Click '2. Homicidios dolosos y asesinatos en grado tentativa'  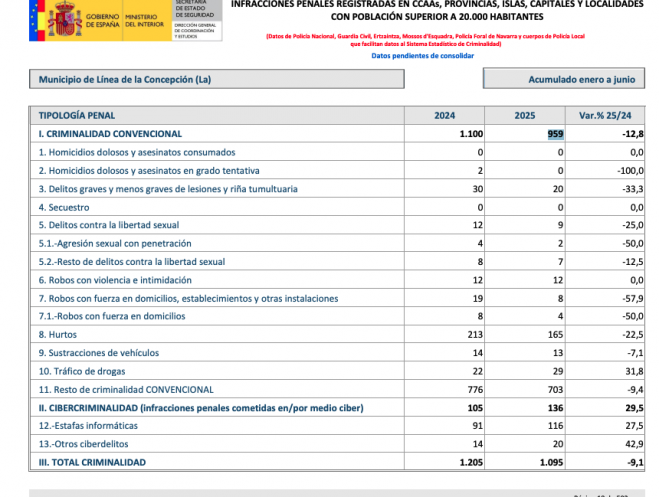(x=149, y=171)
